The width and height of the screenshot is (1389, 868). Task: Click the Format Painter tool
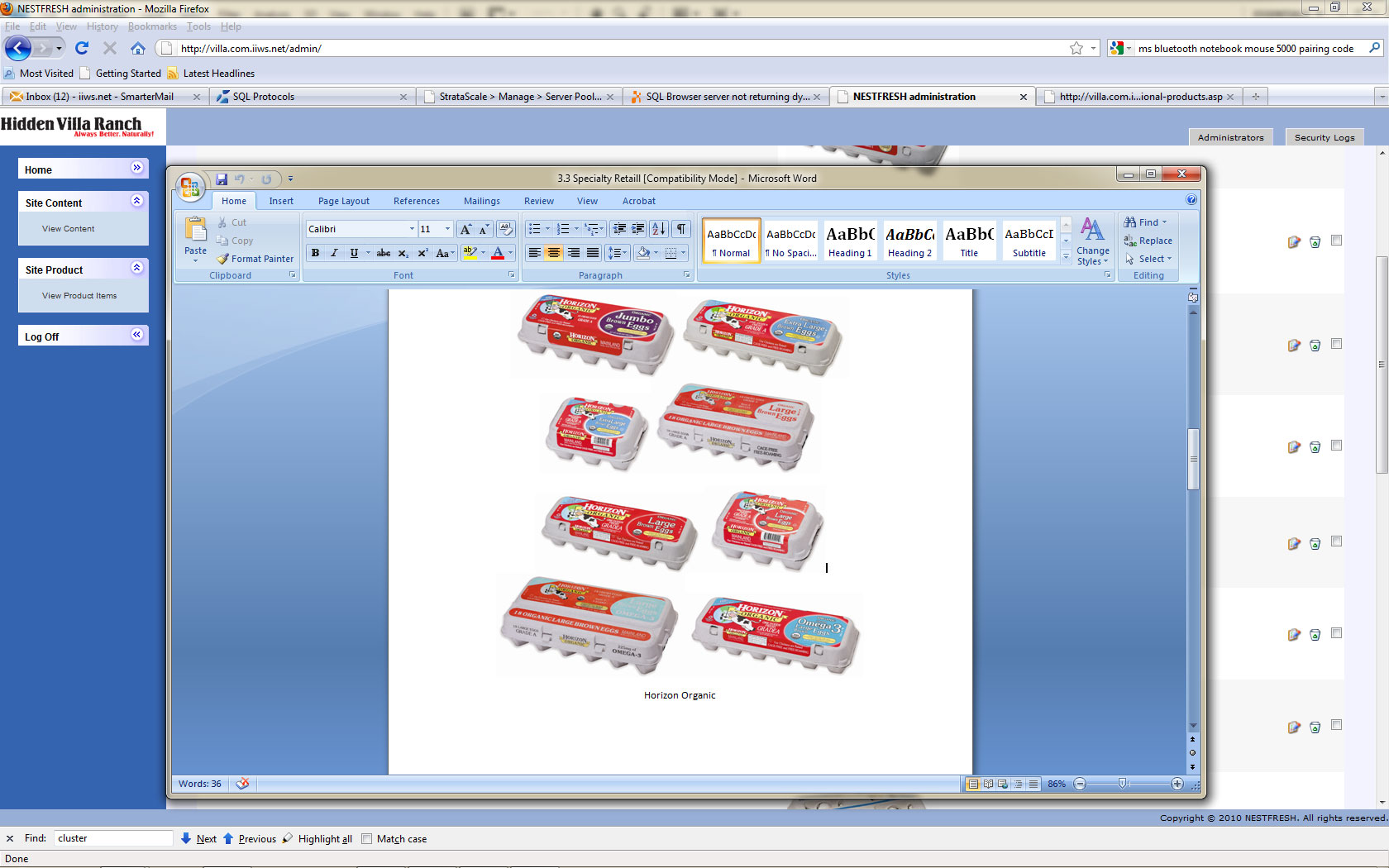click(x=255, y=259)
